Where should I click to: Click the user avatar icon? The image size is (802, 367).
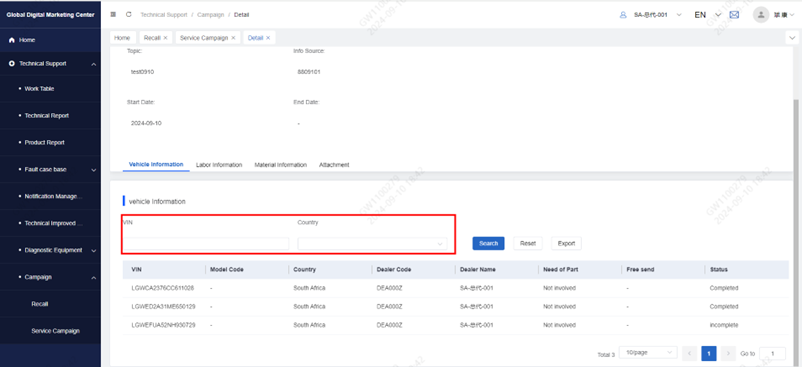coord(761,15)
